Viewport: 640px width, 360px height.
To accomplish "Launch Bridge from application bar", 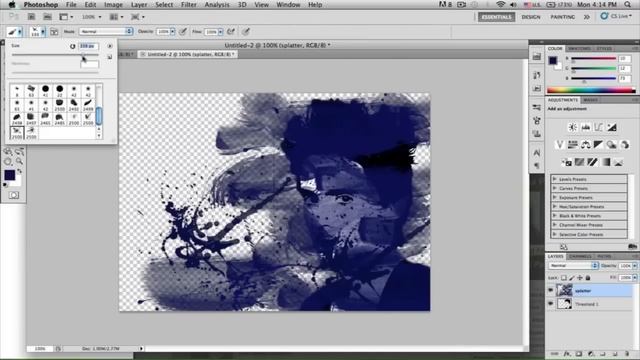I will [x=31, y=17].
